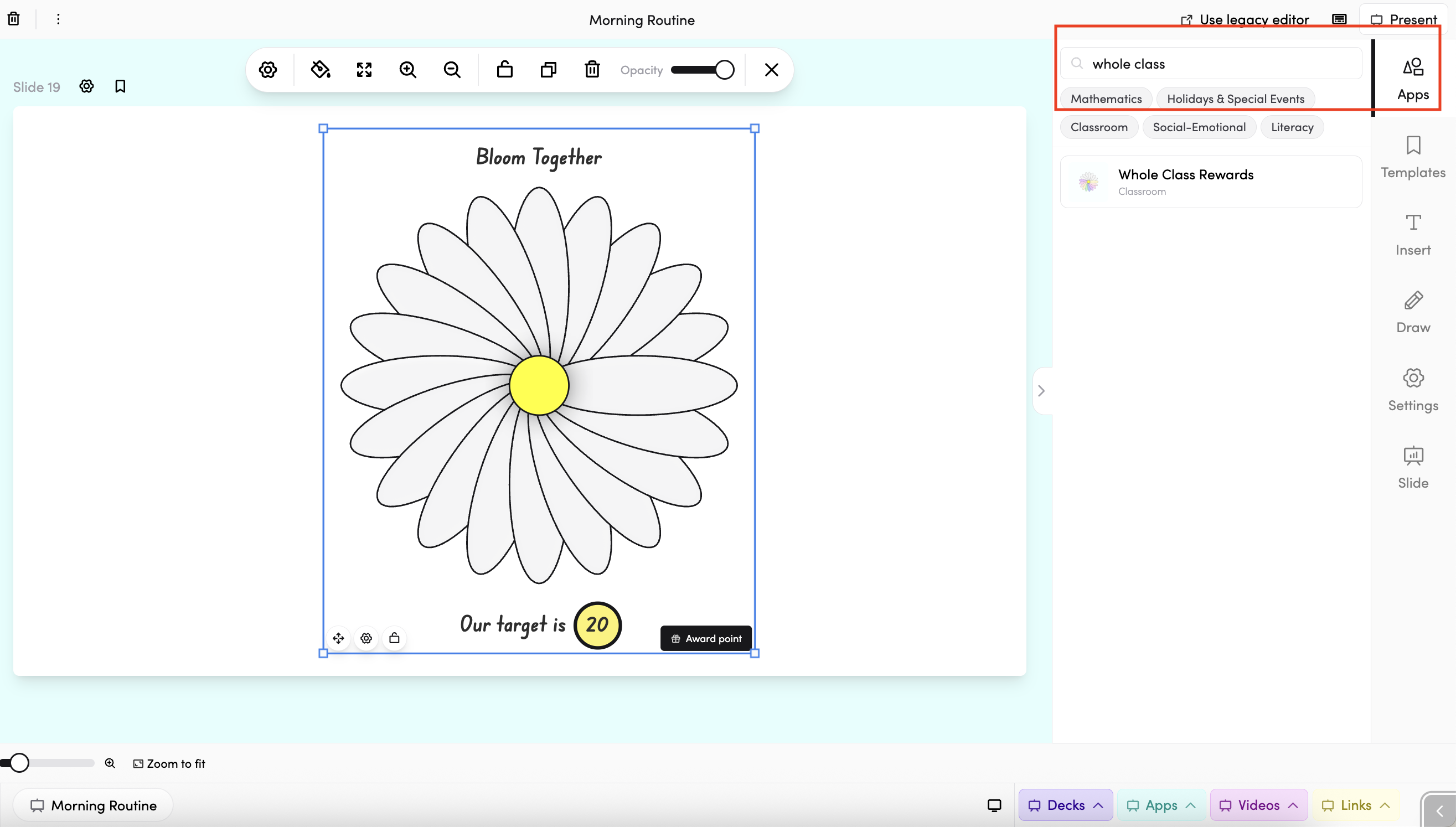Click the move handle icon on widget
This screenshot has width=1456, height=827.
(x=339, y=638)
